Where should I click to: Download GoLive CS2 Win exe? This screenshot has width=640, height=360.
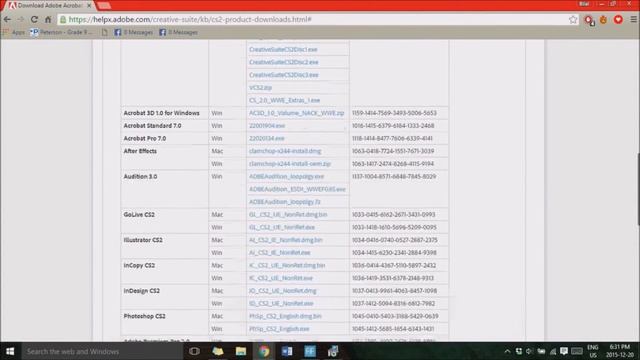tap(282, 227)
